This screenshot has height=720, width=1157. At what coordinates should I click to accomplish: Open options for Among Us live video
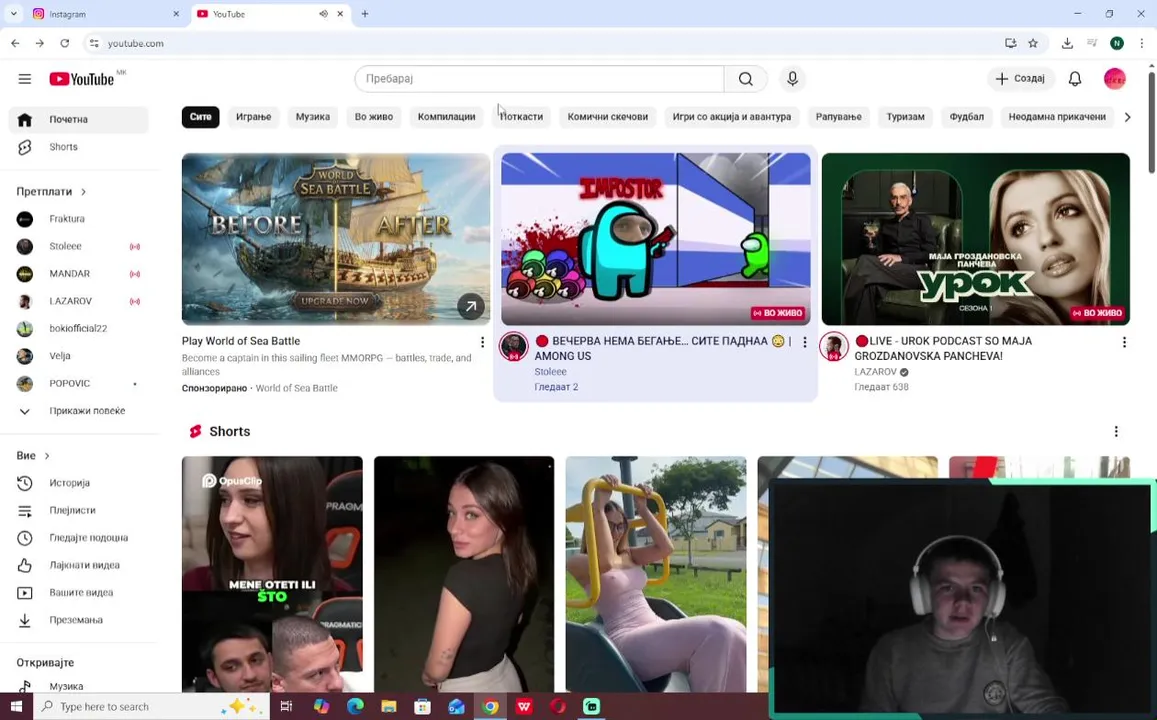tap(804, 342)
